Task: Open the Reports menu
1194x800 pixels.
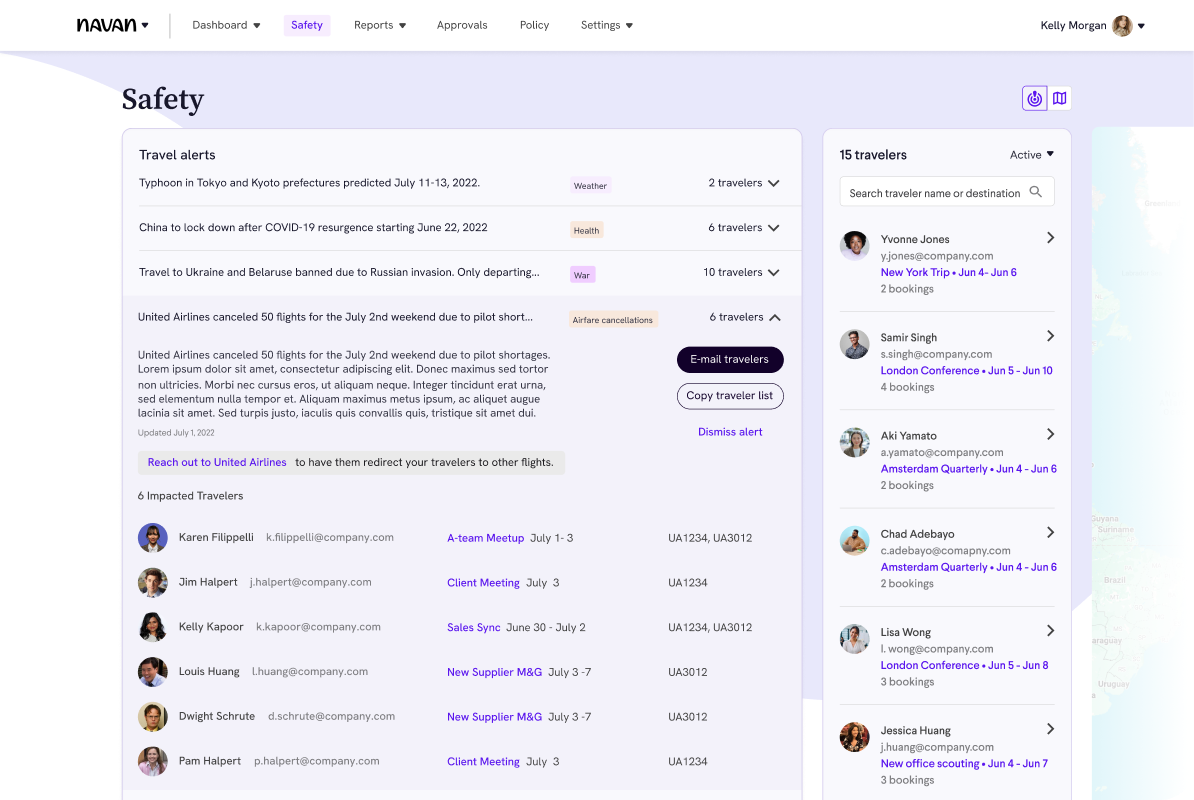Action: [380, 25]
